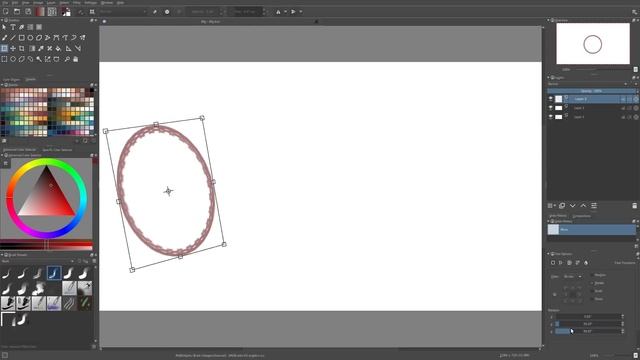Image resolution: width=640 pixels, height=360 pixels.
Task: Open horizontal mirror options dropdown arrow
Action: [x=285, y=12]
